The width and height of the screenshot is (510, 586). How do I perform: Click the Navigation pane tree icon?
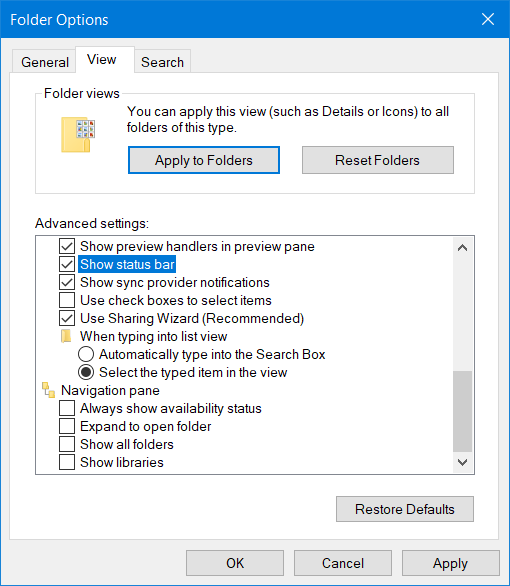tap(48, 390)
